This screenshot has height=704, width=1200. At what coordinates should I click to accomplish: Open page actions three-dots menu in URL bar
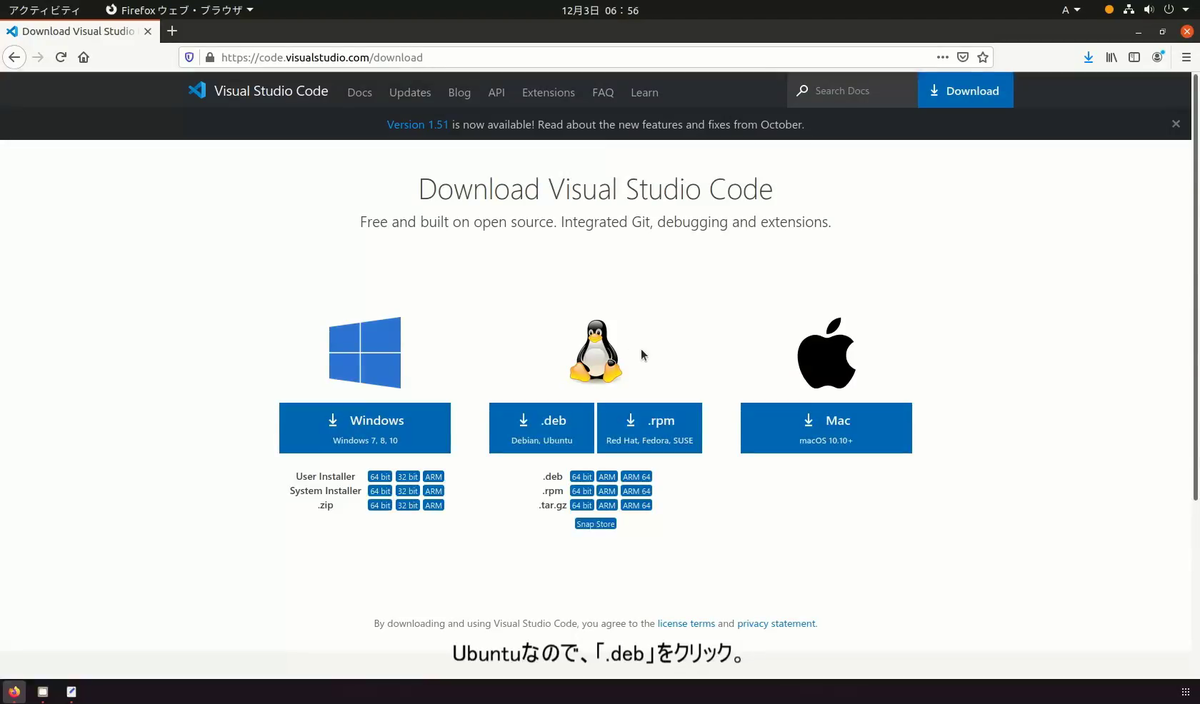[943, 57]
